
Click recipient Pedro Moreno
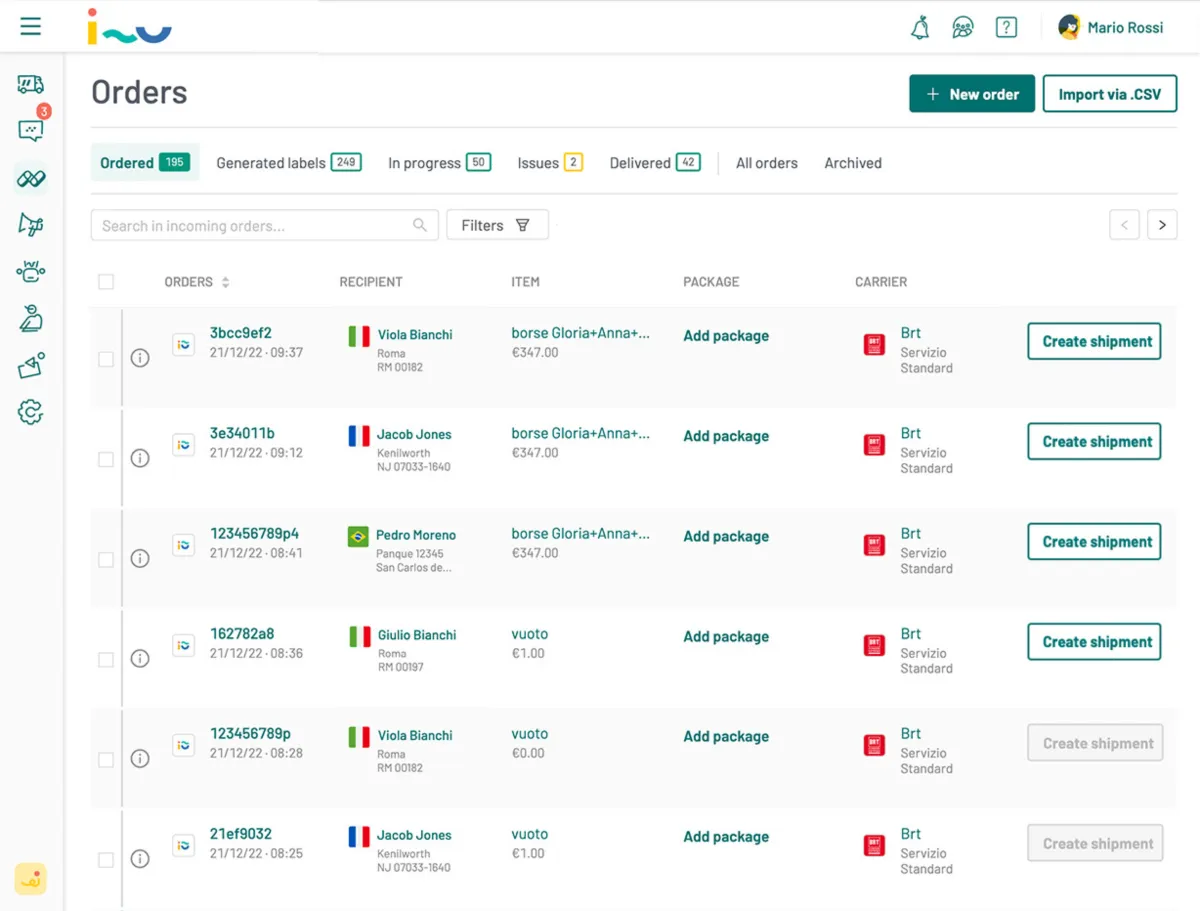pos(416,535)
